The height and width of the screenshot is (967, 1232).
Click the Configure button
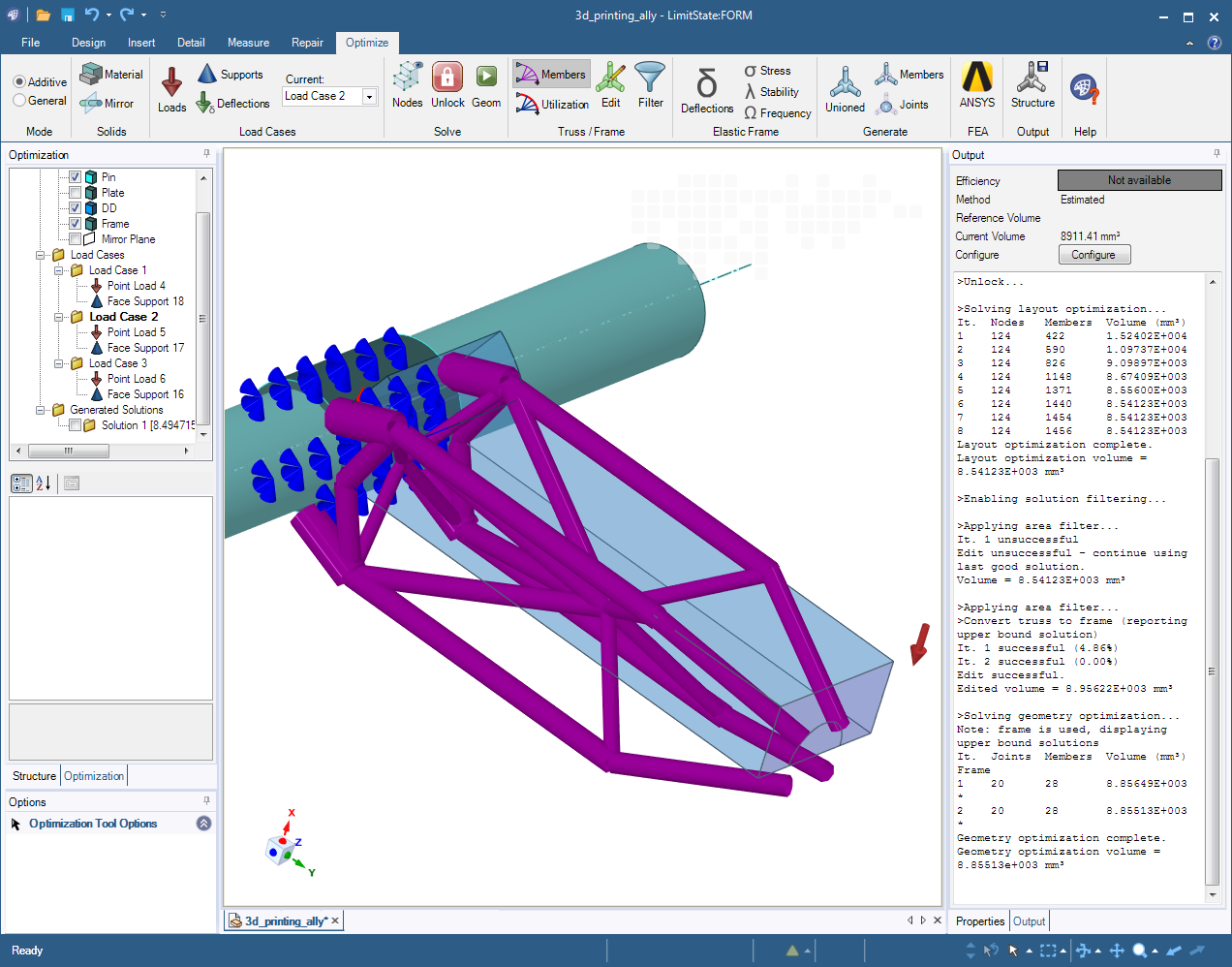point(1093,255)
